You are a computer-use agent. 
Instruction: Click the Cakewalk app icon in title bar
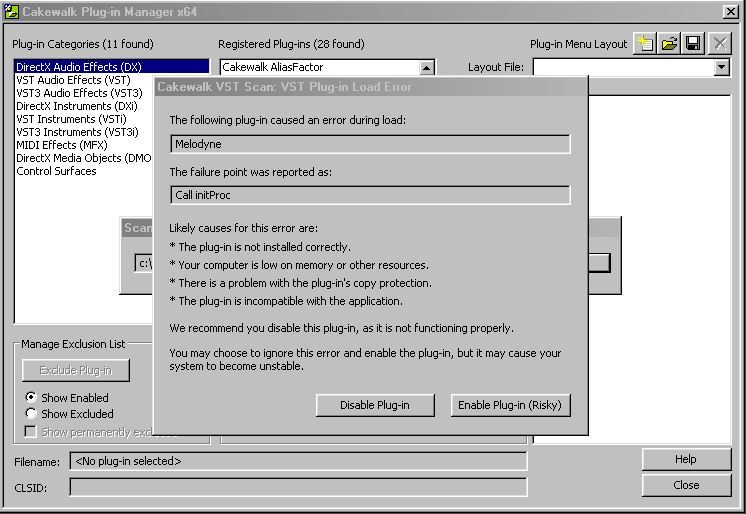(11, 11)
